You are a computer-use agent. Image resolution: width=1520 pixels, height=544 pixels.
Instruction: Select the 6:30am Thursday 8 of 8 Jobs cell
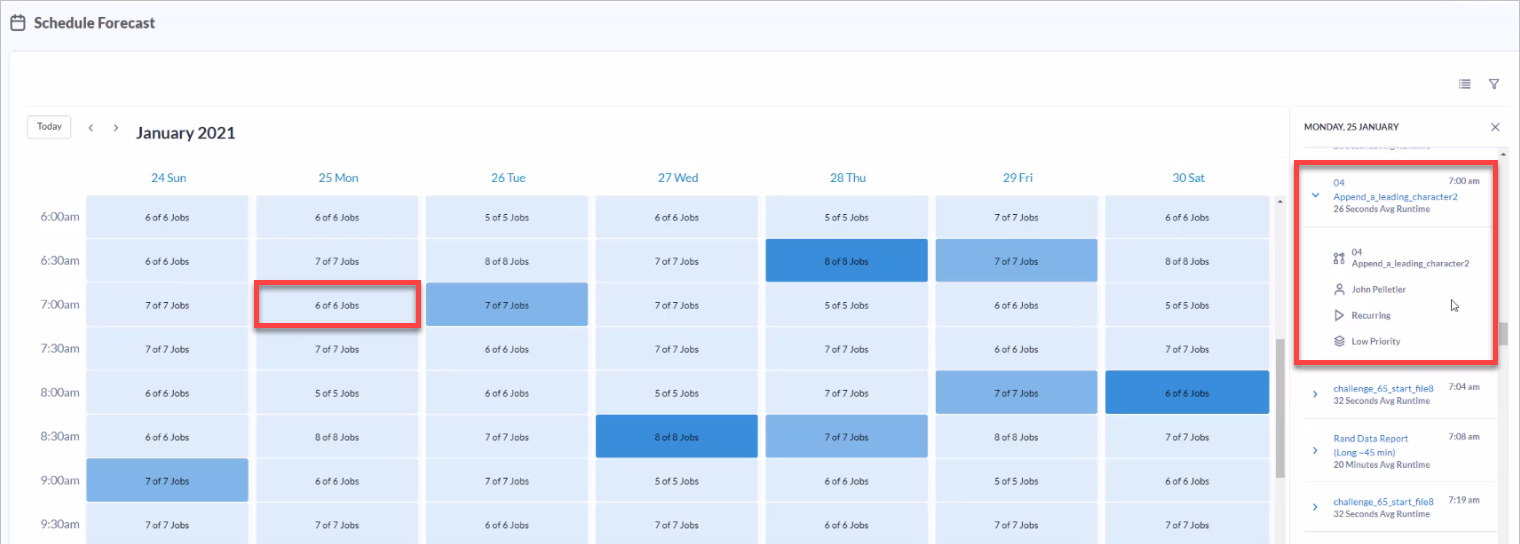(x=847, y=261)
